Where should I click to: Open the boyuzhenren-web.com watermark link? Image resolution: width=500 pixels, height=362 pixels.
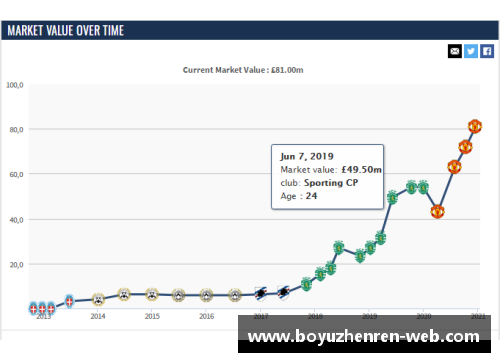[x=364, y=336]
